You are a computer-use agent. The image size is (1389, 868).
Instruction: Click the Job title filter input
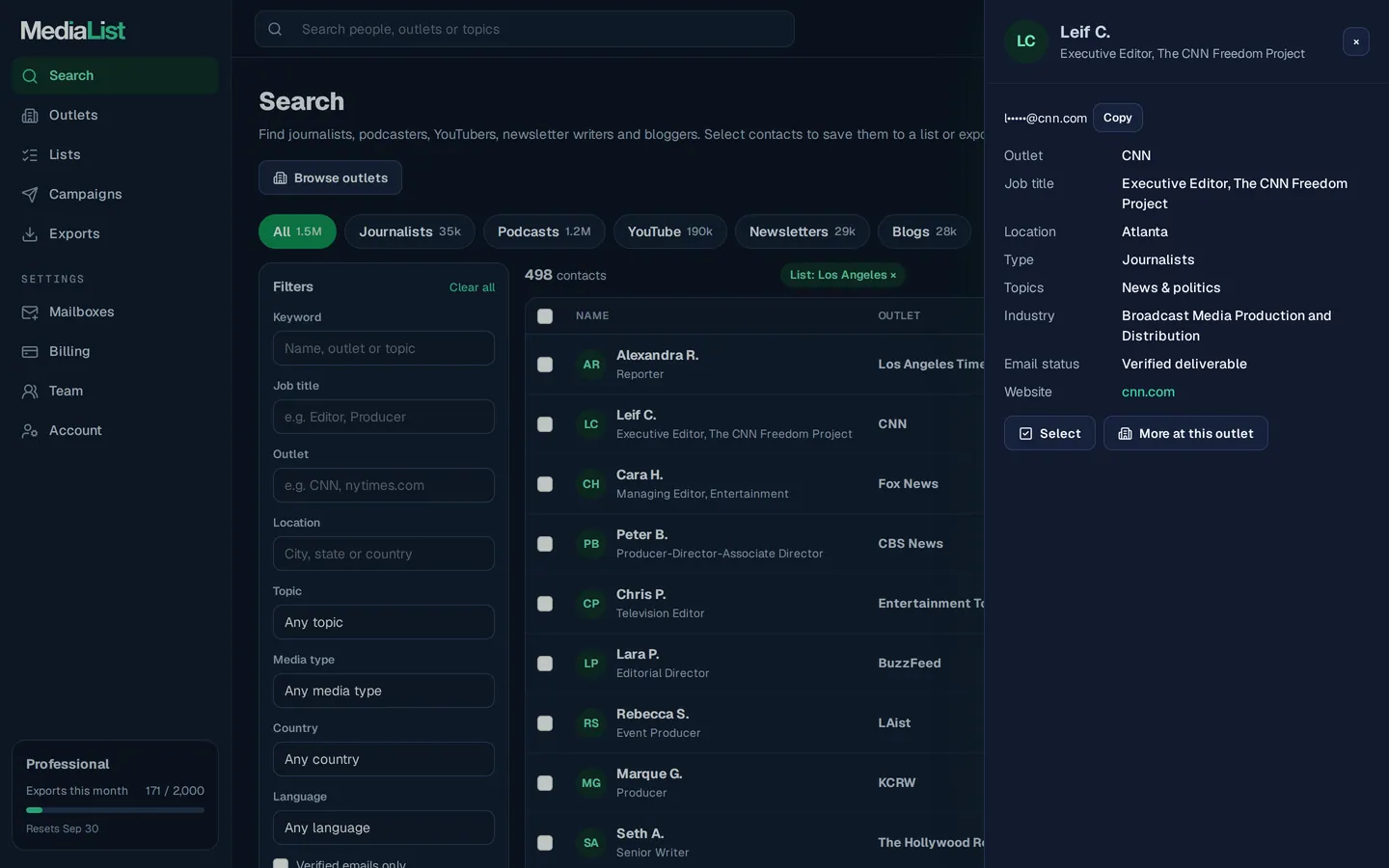384,417
